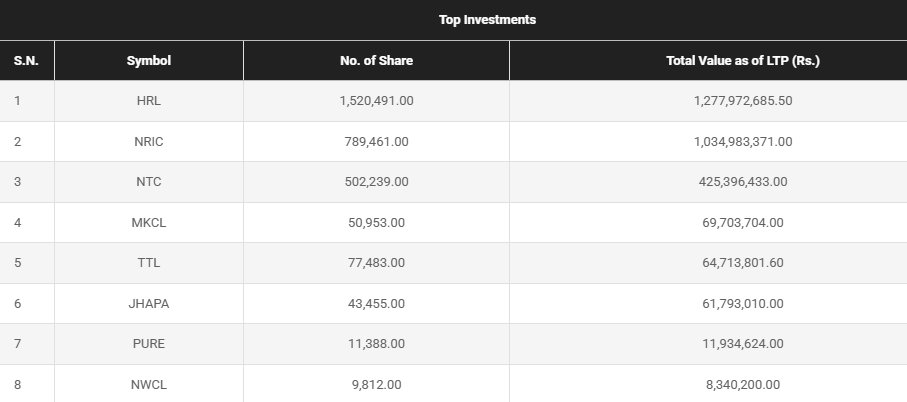Click the Top Investments table title
The height and width of the screenshot is (402, 907).
[487, 20]
